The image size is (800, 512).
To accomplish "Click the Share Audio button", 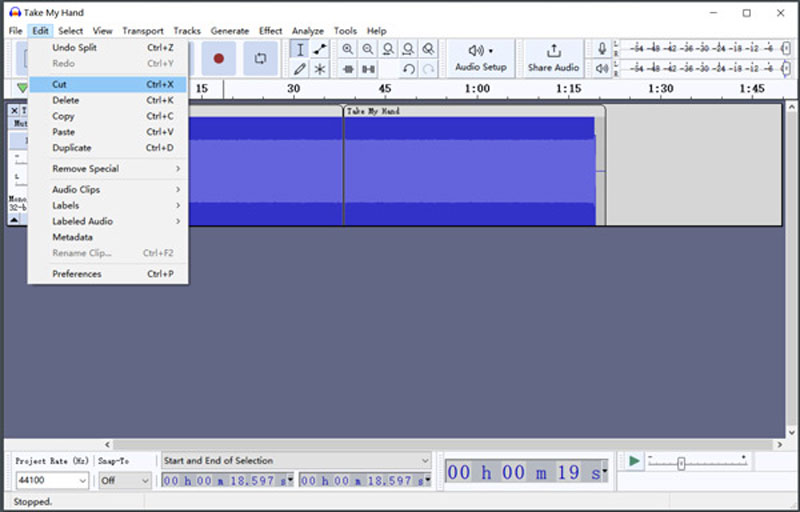I will point(553,58).
